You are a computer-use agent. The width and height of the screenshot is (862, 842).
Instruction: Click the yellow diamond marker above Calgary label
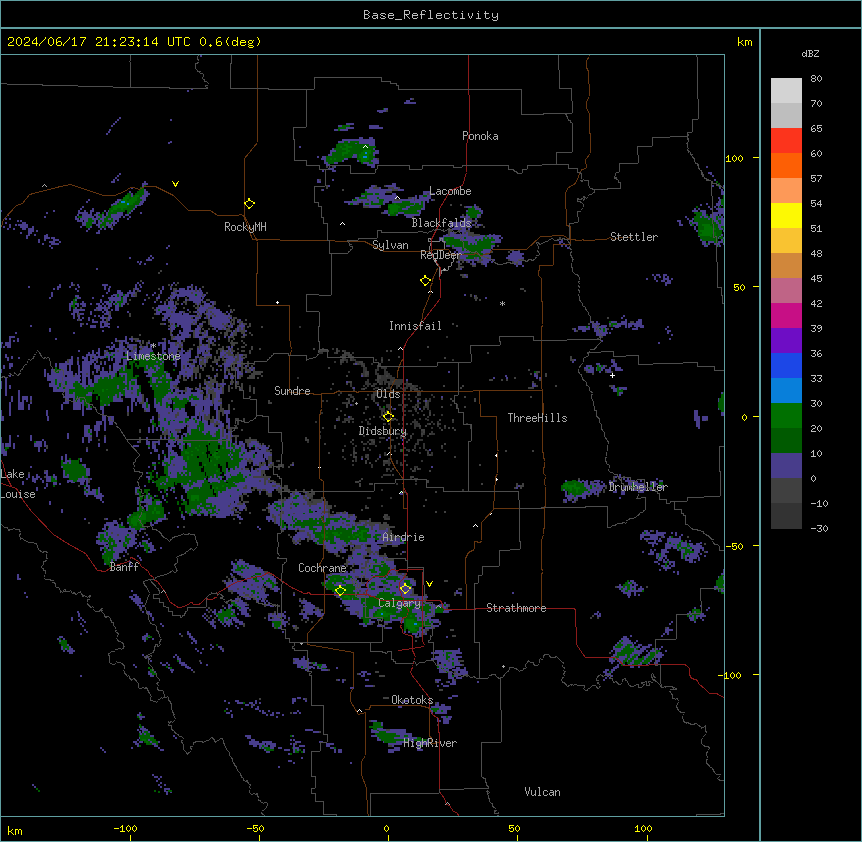(405, 589)
